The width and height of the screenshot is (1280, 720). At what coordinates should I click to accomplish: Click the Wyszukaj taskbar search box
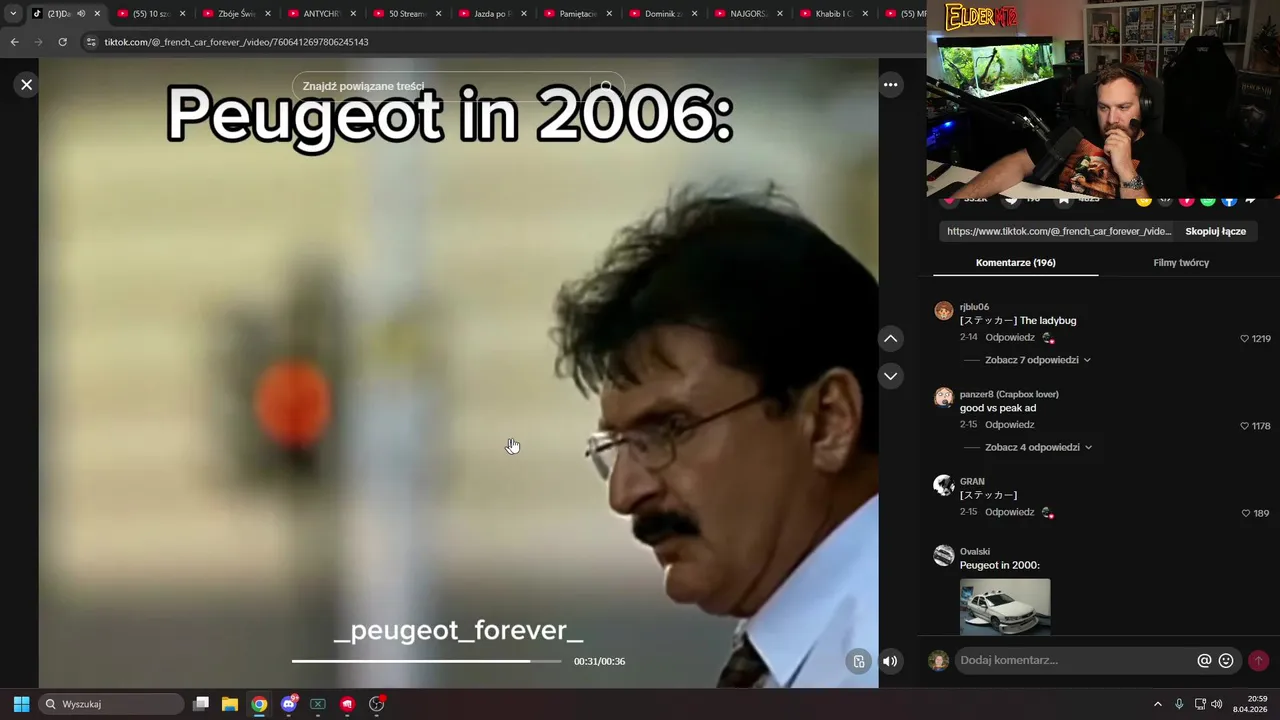[x=112, y=704]
